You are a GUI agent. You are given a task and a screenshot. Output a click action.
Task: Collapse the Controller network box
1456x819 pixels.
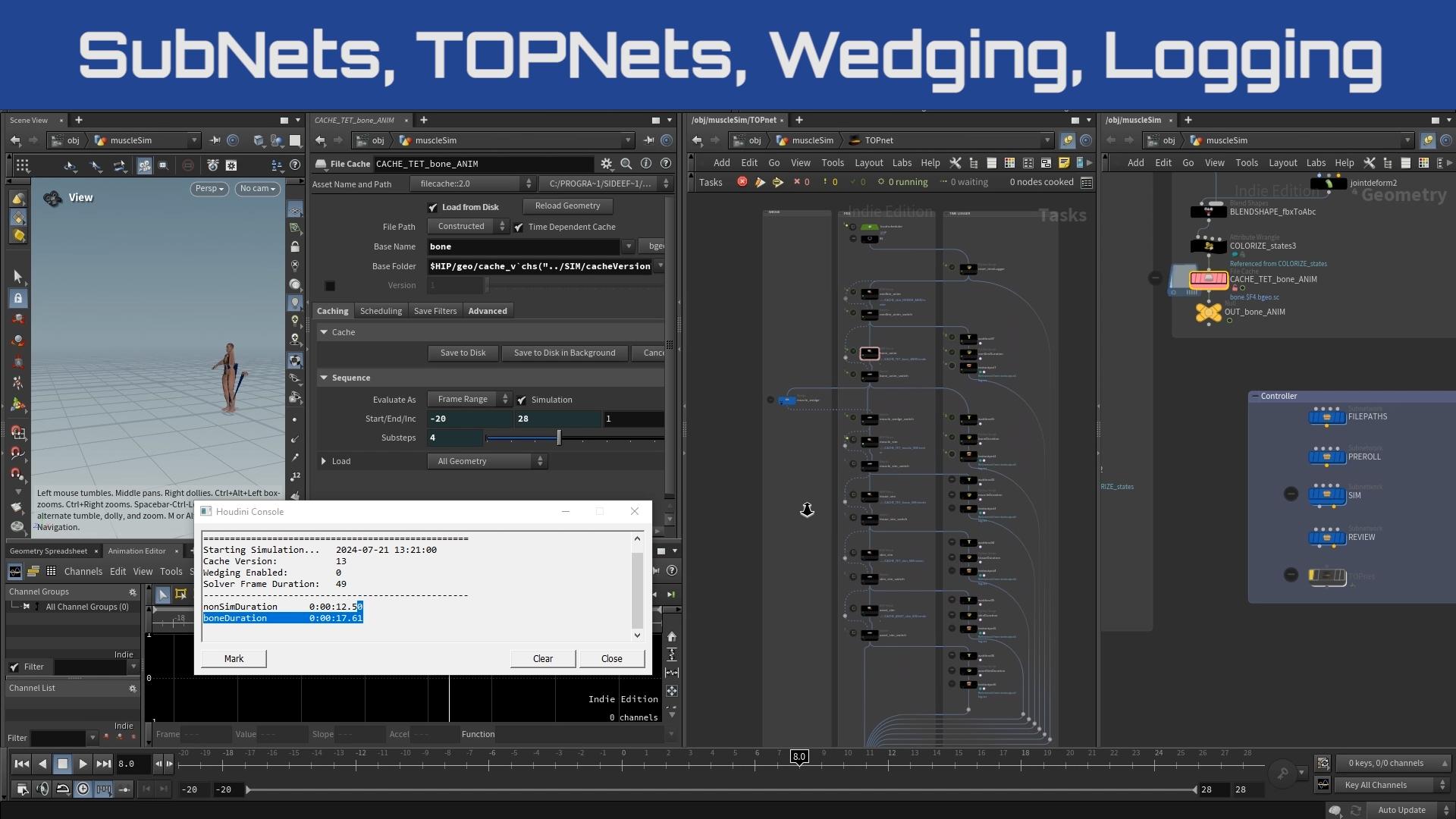[1255, 397]
